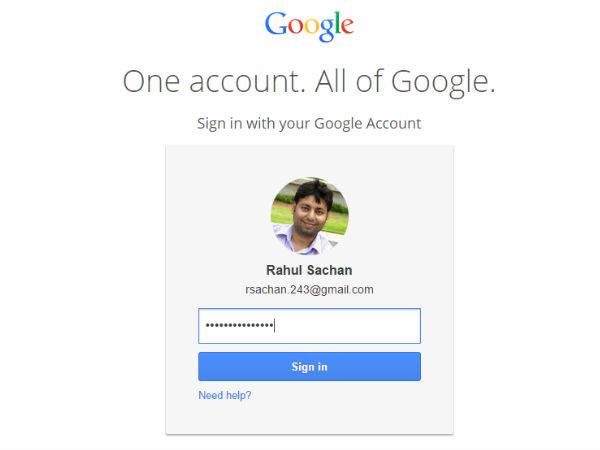Click the "One account. All of Google." heading
600x450 pixels.
(x=308, y=81)
